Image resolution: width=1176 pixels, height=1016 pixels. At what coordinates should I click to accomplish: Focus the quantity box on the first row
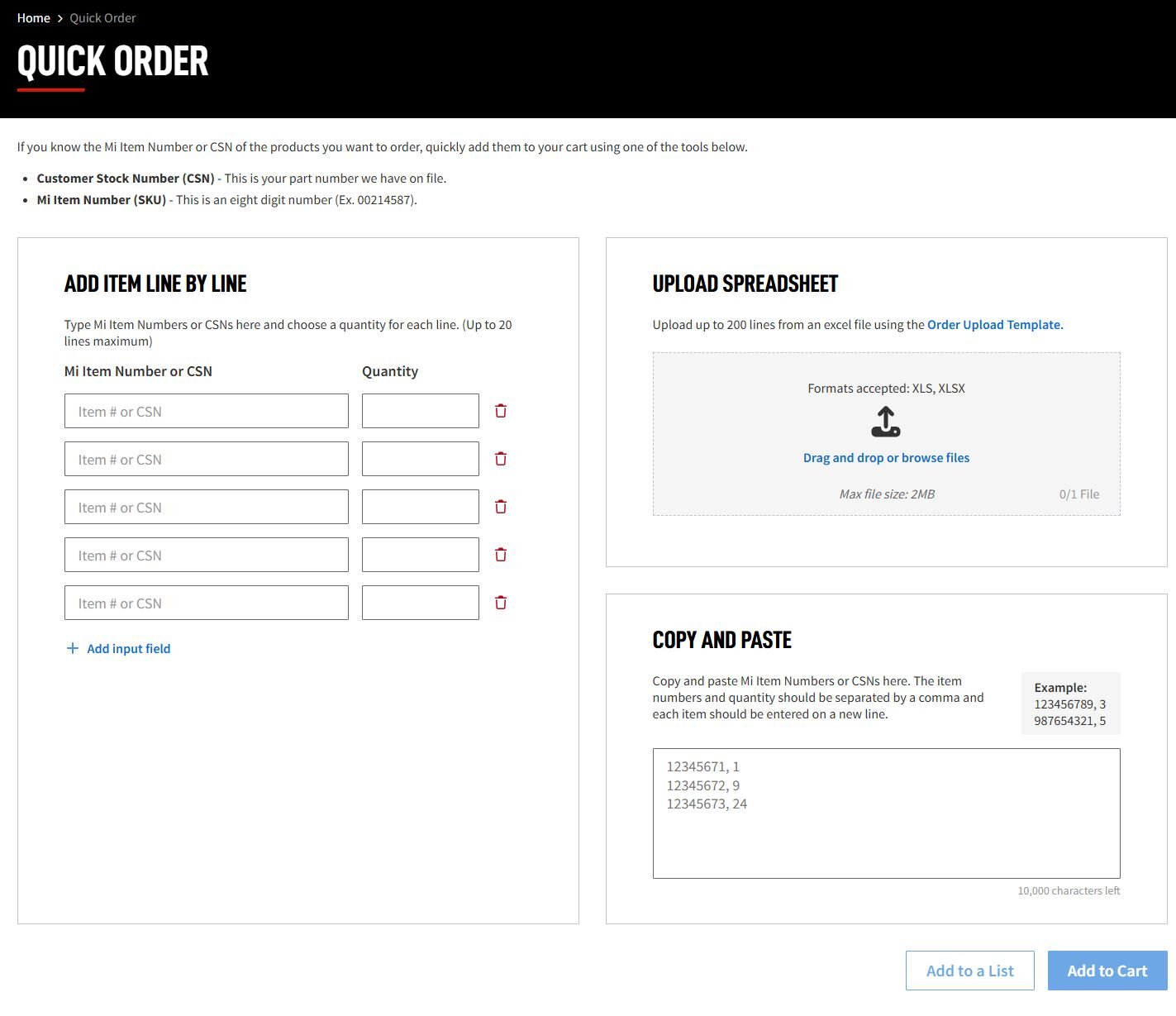[420, 410]
